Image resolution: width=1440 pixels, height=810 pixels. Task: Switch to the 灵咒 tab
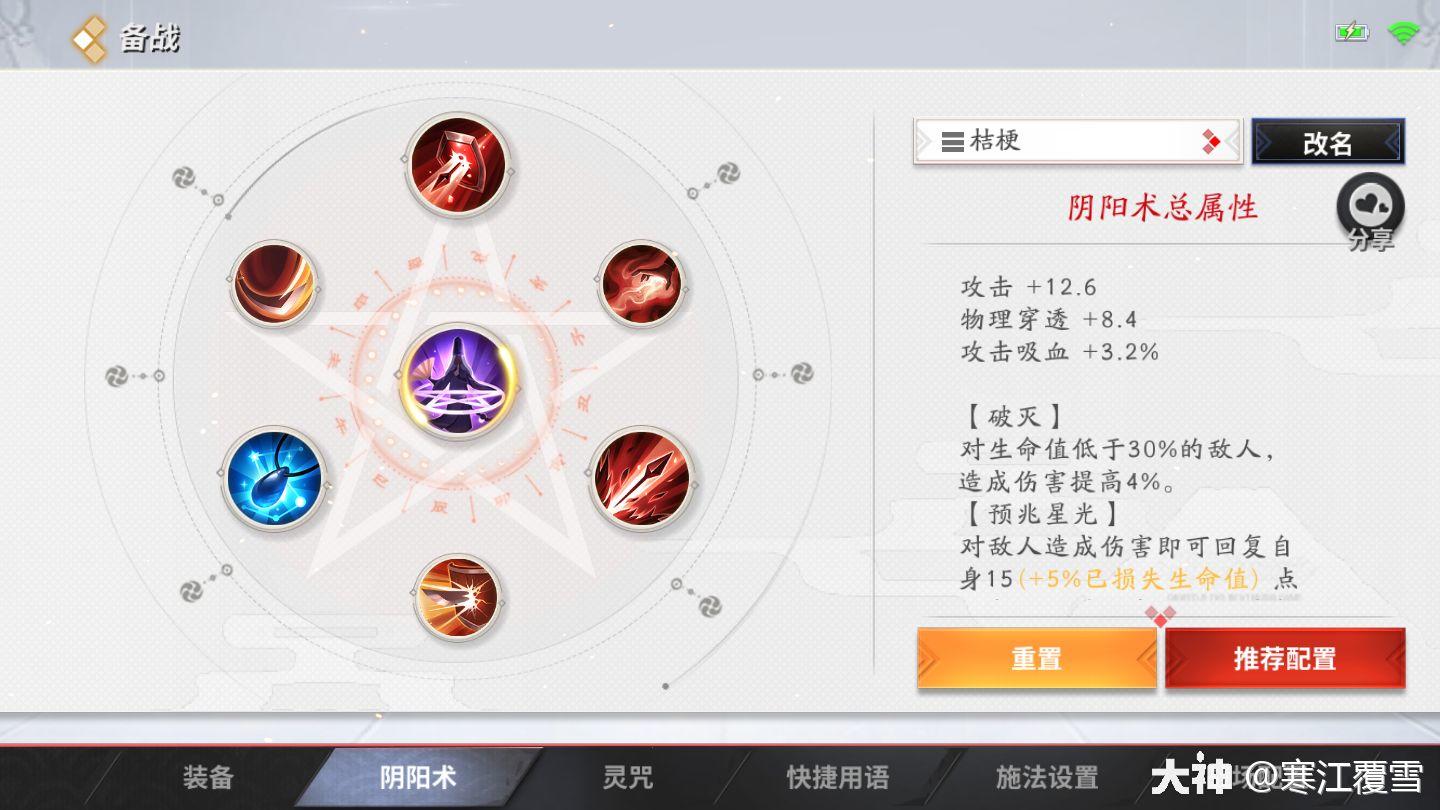point(628,777)
